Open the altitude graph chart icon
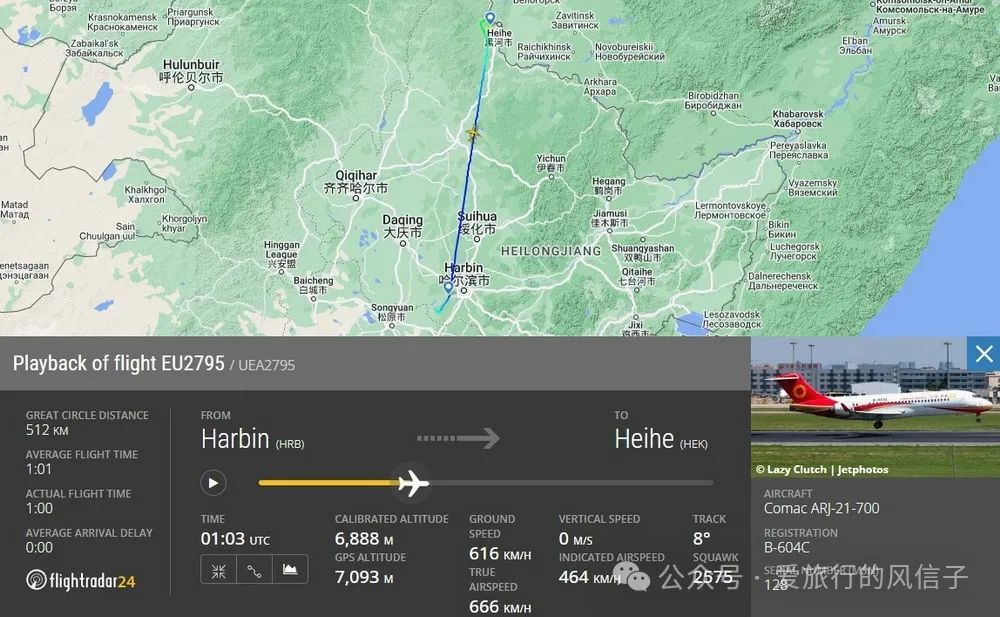Screen dimensions: 1000x617 pos(290,570)
